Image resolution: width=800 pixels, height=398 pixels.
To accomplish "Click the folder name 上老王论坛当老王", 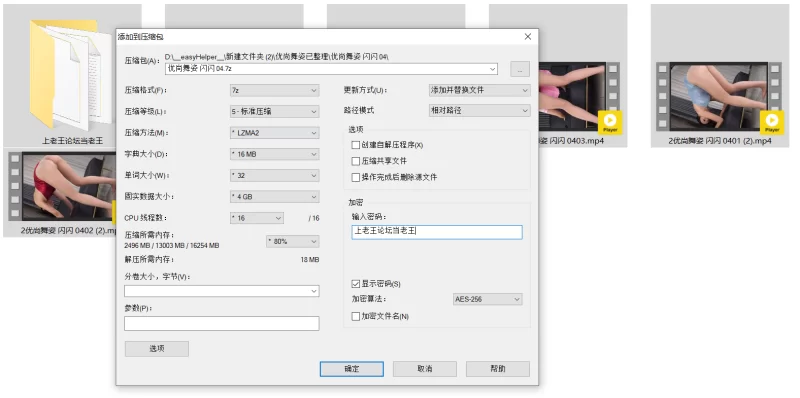I will point(72,140).
